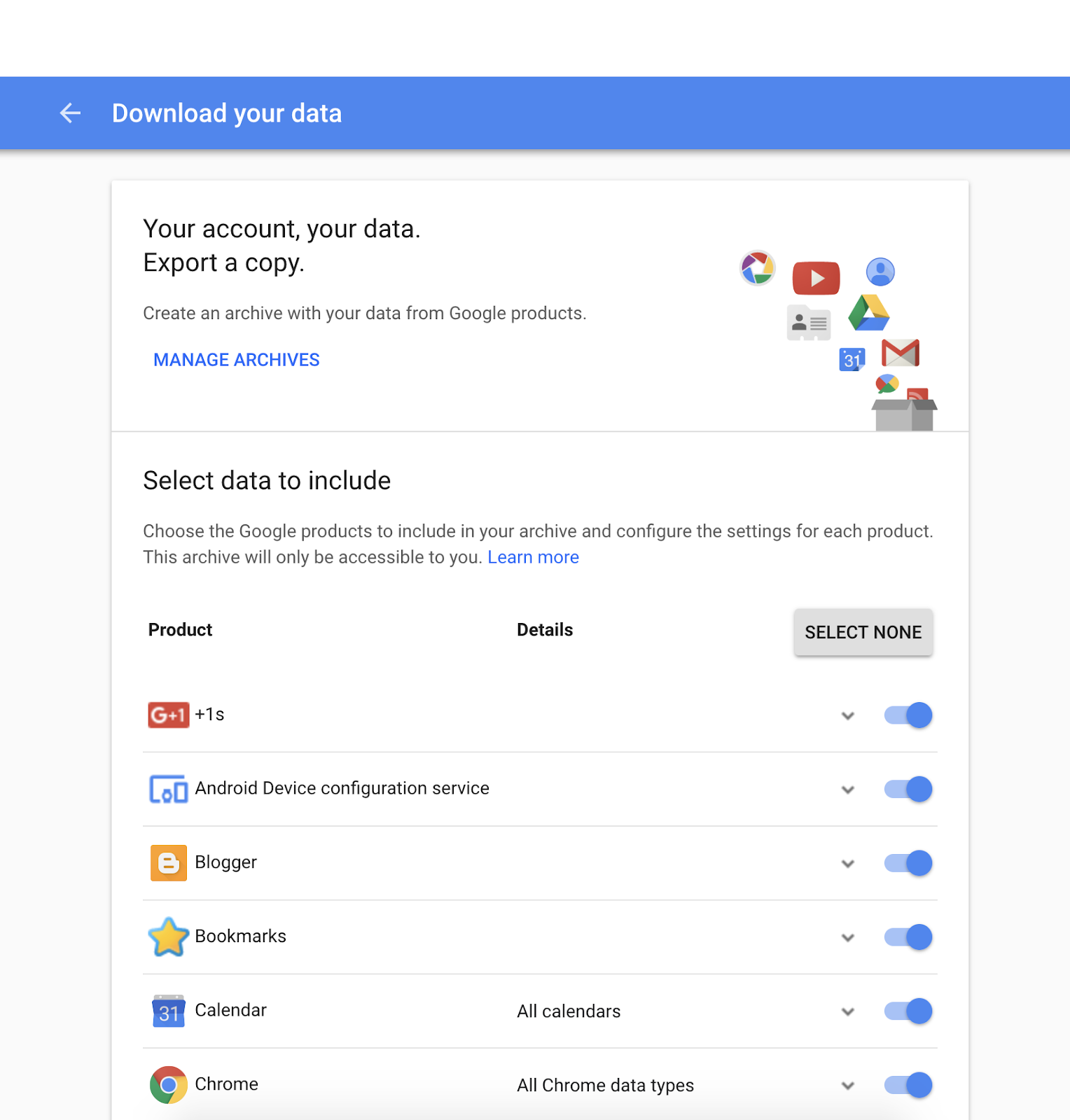Expand the Calendar options chevron
This screenshot has width=1070, height=1120.
(x=848, y=1011)
